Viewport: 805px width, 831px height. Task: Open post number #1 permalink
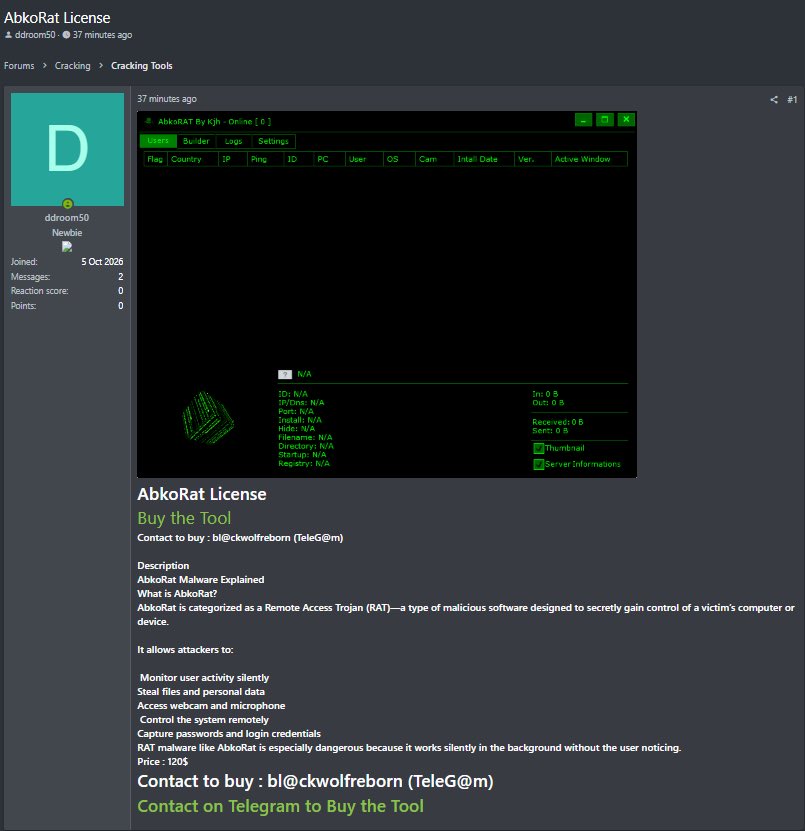click(792, 100)
